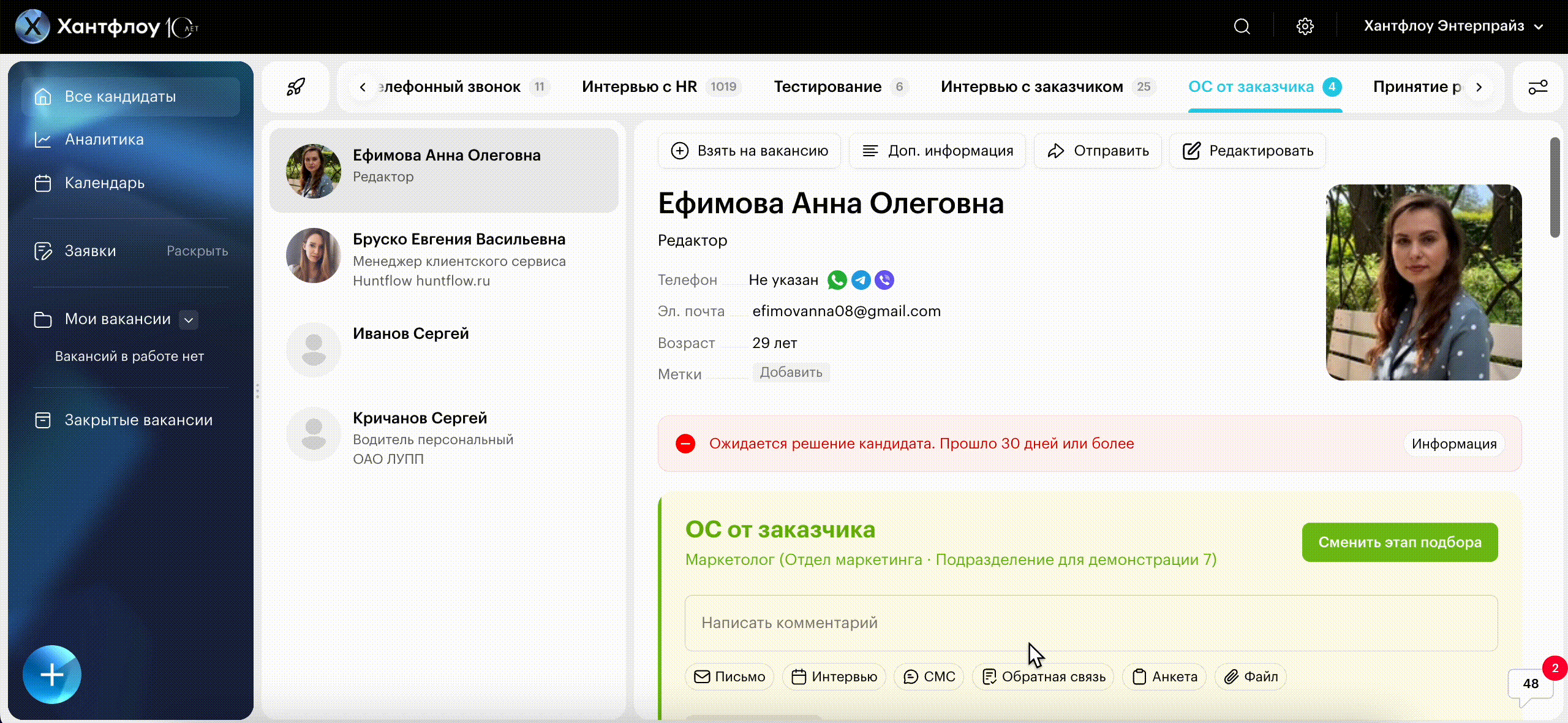Open filter sliders icon at the top right
The width and height of the screenshot is (1568, 723).
[x=1537, y=87]
